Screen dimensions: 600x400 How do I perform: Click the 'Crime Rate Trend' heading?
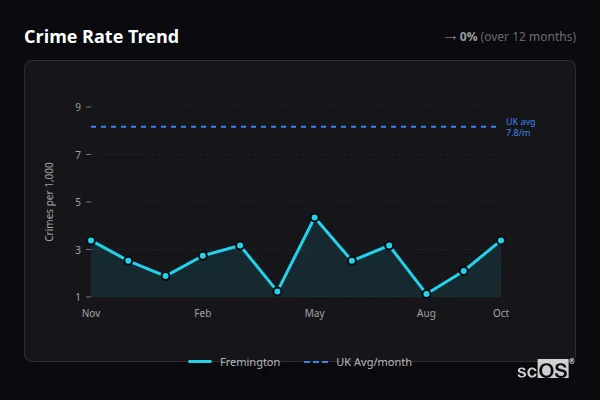tap(101, 37)
